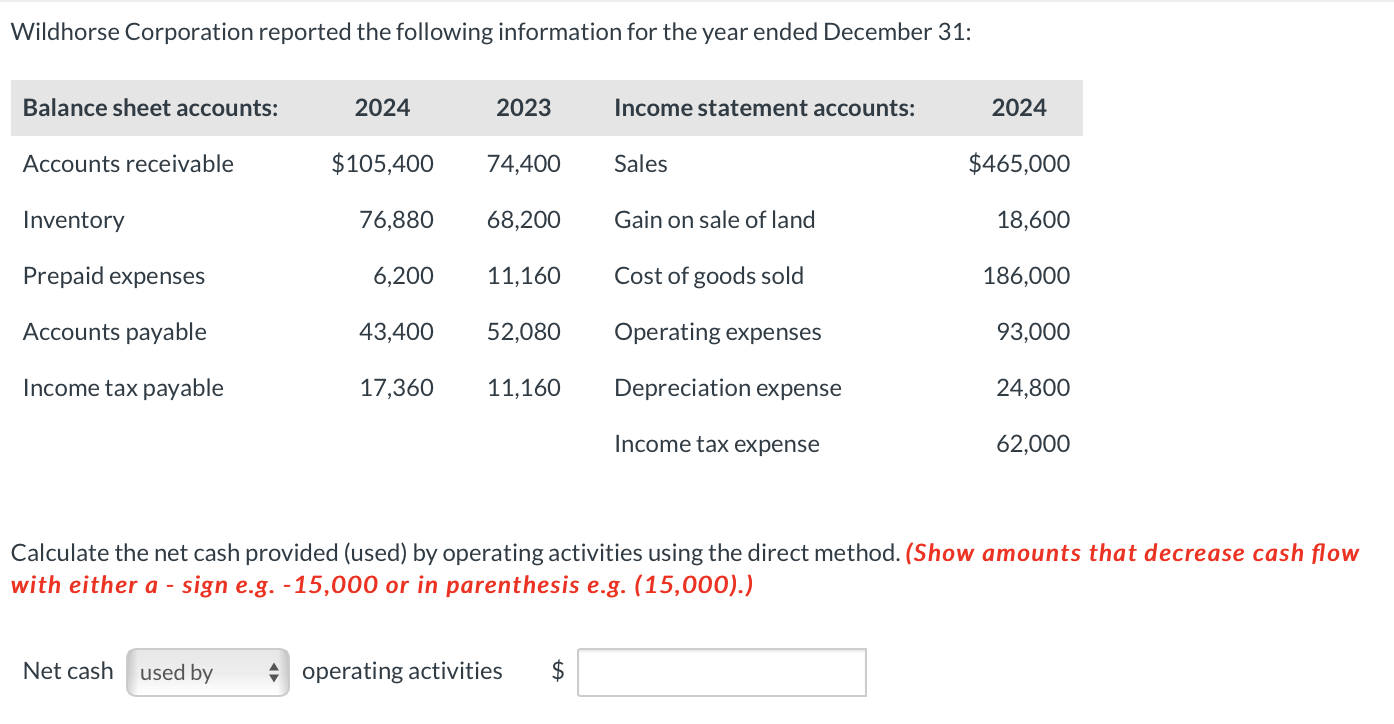Click the Depreciation expense value 24,800
Viewport: 1394px width, 724px height.
1033,388
